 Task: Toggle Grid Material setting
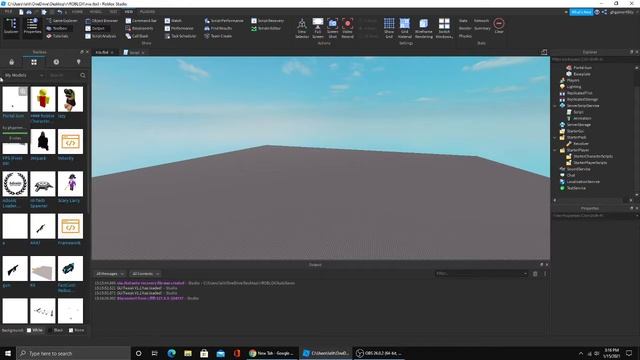tap(404, 28)
